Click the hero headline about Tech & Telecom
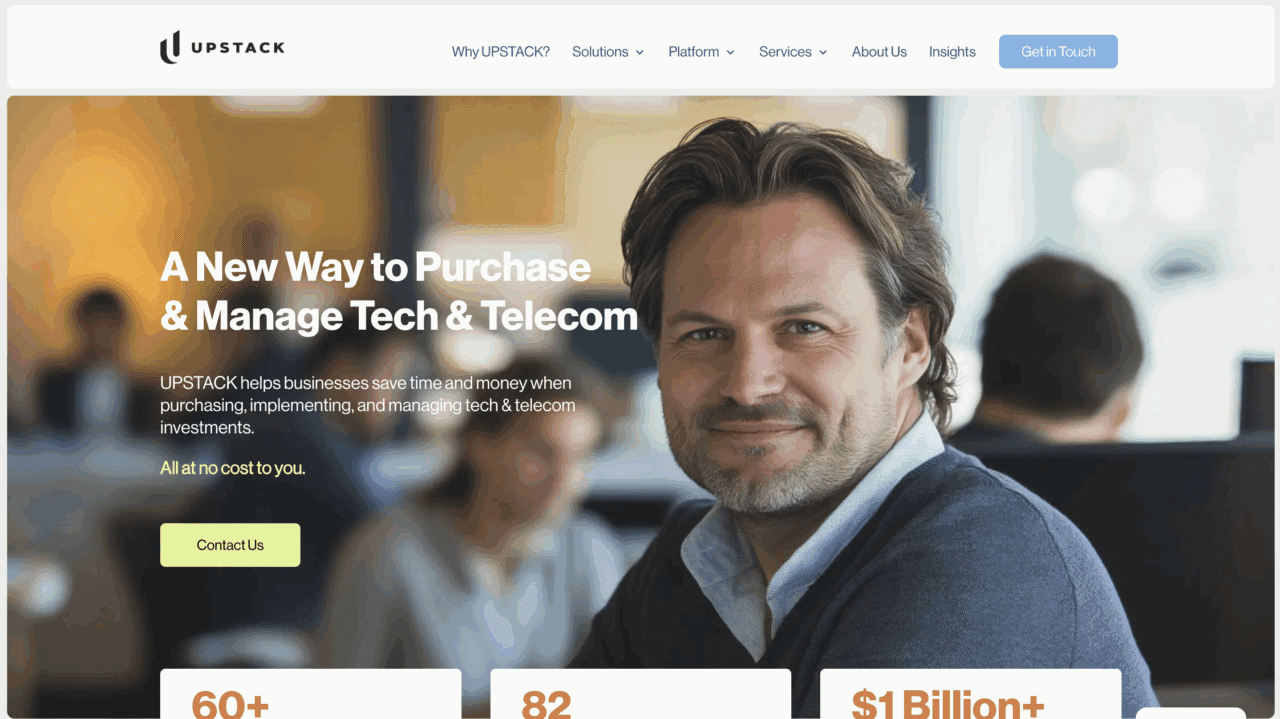The image size is (1280, 719). pyautogui.click(x=399, y=291)
